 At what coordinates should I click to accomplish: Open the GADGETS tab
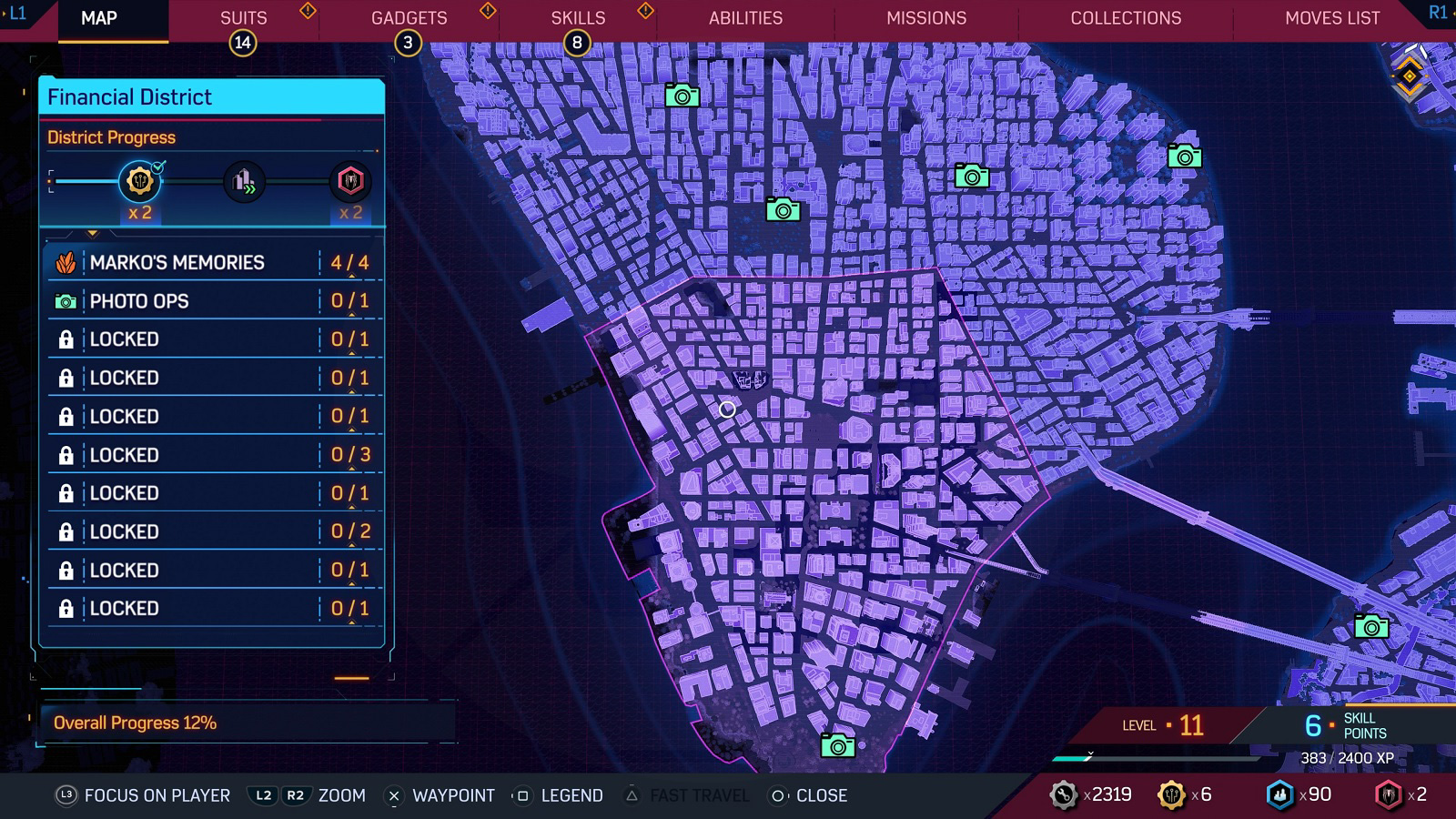point(409,18)
